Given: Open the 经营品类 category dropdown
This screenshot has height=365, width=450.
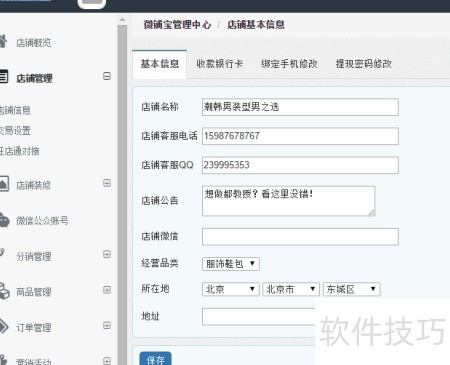Looking at the screenshot, I should pyautogui.click(x=231, y=264).
